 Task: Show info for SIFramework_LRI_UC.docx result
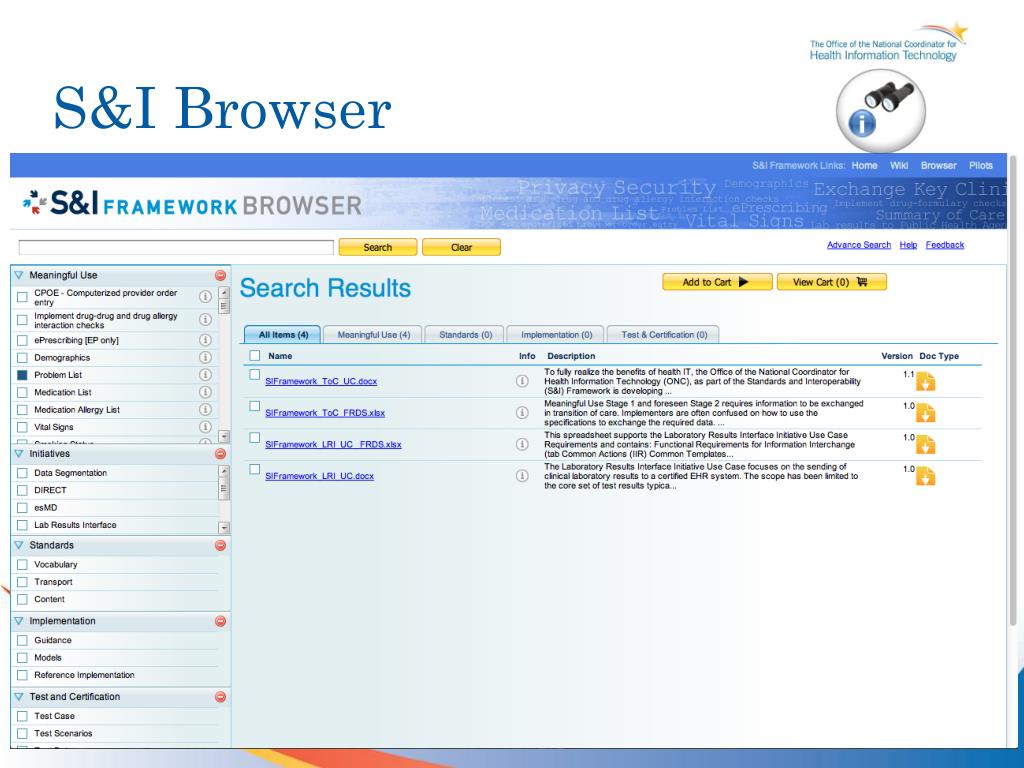point(522,475)
